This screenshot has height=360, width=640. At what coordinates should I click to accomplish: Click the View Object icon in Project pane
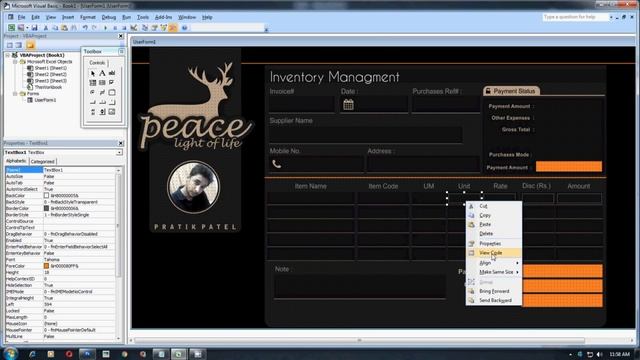19,45
